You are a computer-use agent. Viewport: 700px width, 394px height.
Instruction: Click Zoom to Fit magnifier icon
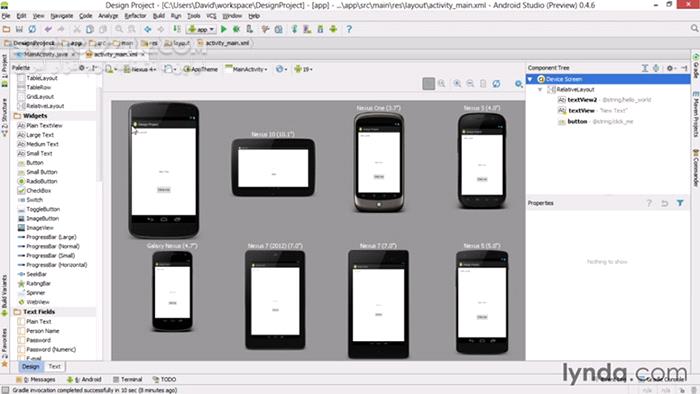pyautogui.click(x=442, y=84)
